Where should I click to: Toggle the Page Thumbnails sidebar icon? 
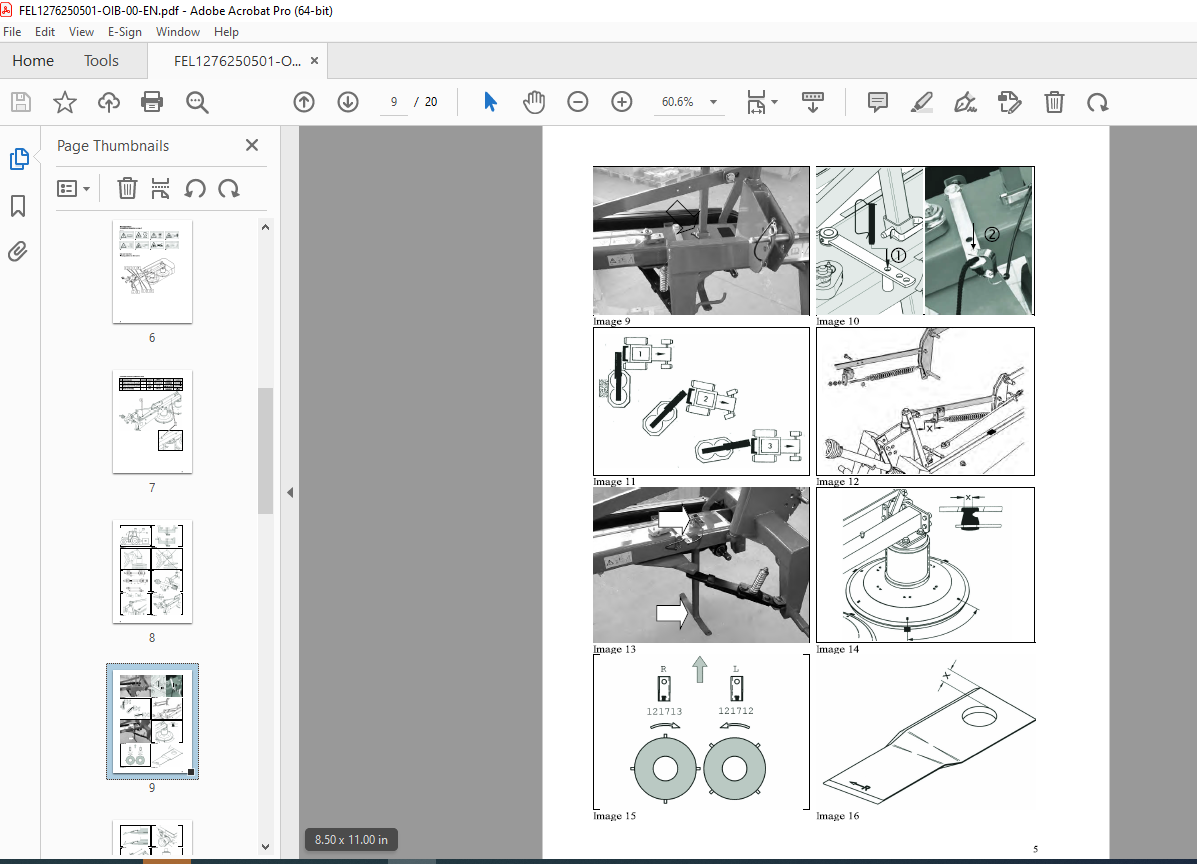[x=18, y=159]
